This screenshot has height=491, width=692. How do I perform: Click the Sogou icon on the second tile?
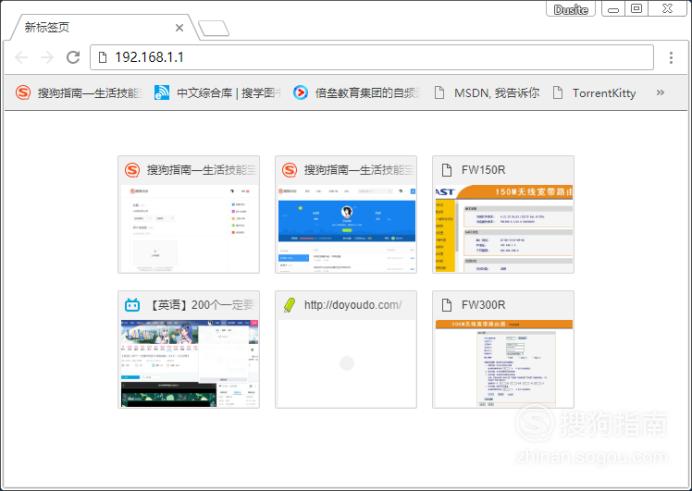tap(290, 170)
